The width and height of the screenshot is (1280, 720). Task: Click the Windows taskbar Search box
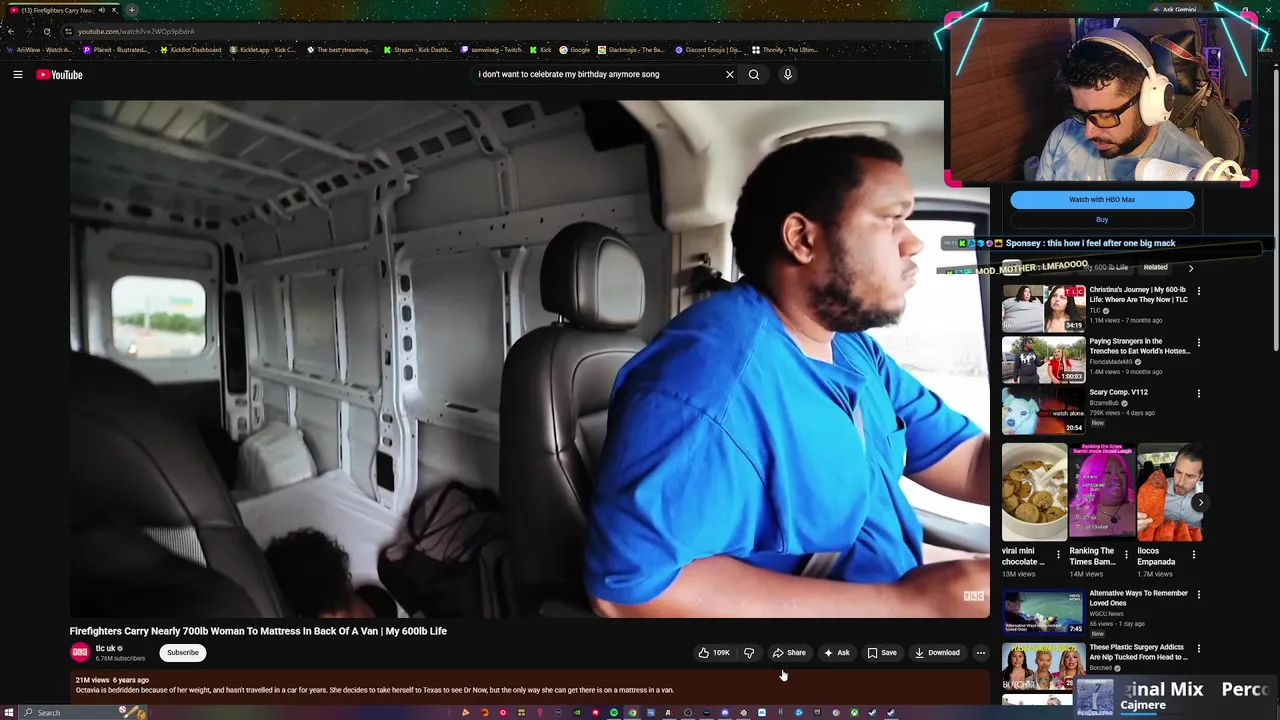pyautogui.click(x=85, y=712)
